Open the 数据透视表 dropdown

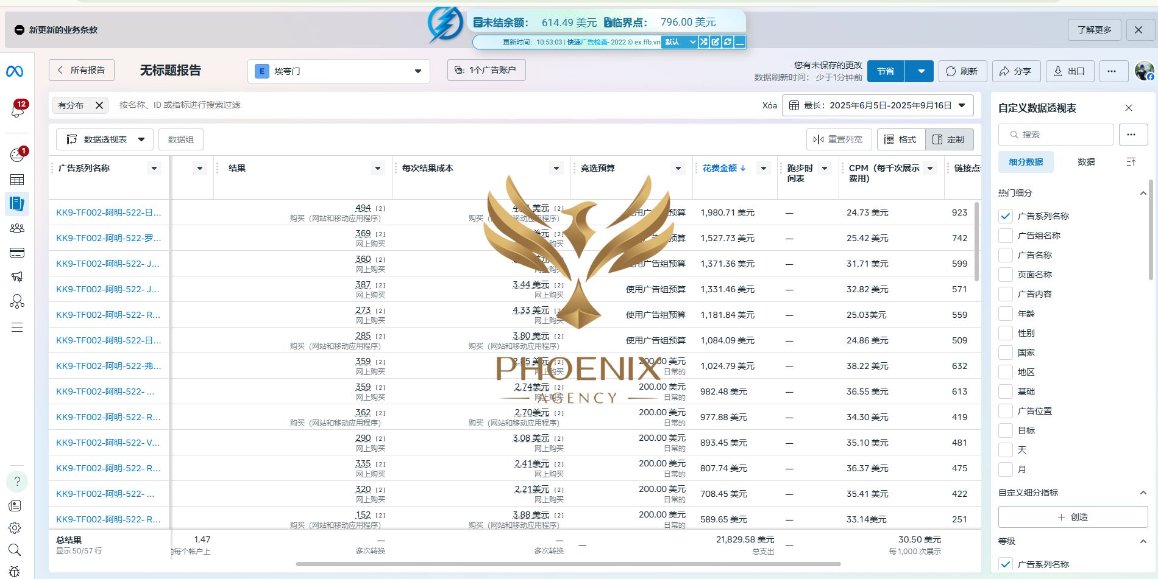click(x=105, y=140)
